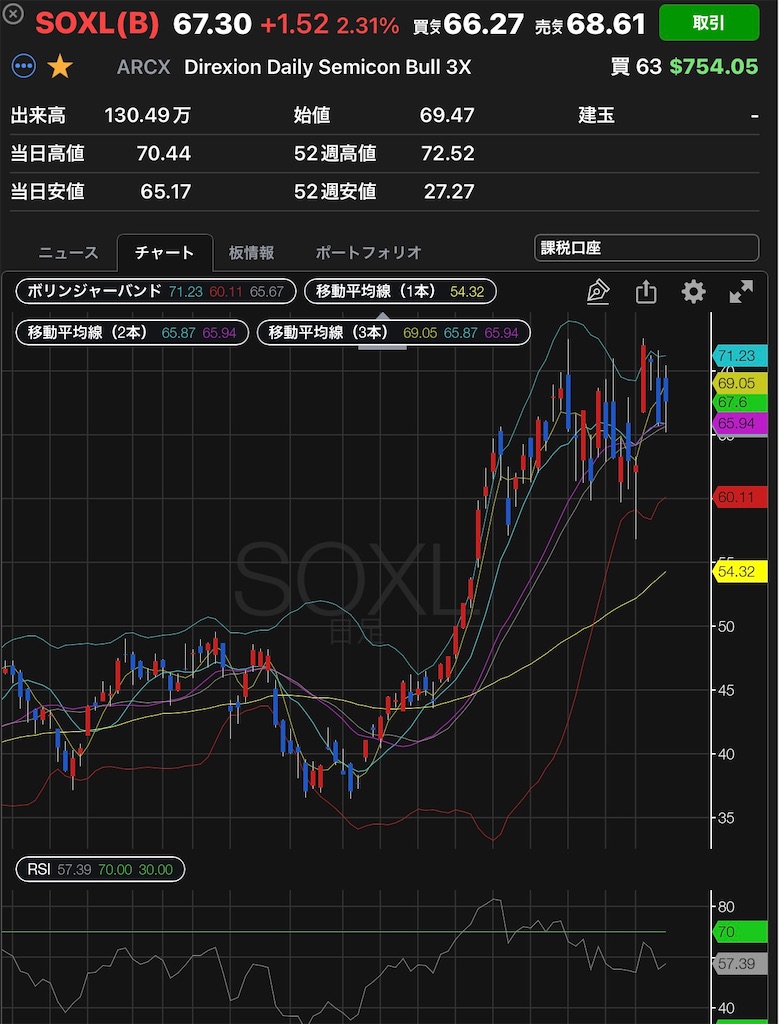
Task: Click the 売気配 ask price 68.61
Action: (607, 25)
